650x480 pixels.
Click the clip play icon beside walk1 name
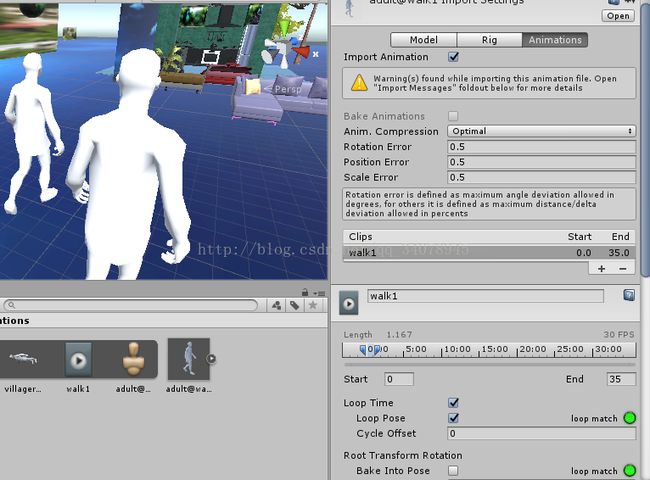tap(349, 303)
